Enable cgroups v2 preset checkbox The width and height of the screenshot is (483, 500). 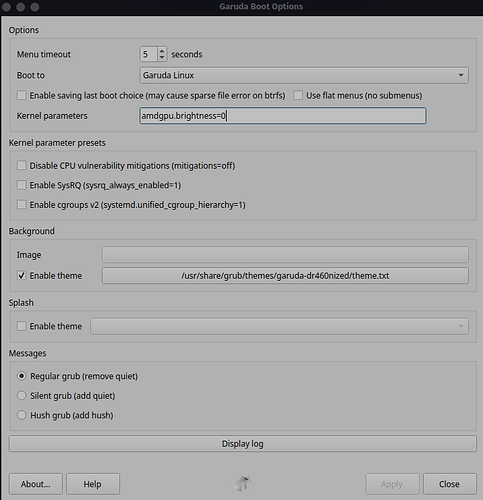22,205
